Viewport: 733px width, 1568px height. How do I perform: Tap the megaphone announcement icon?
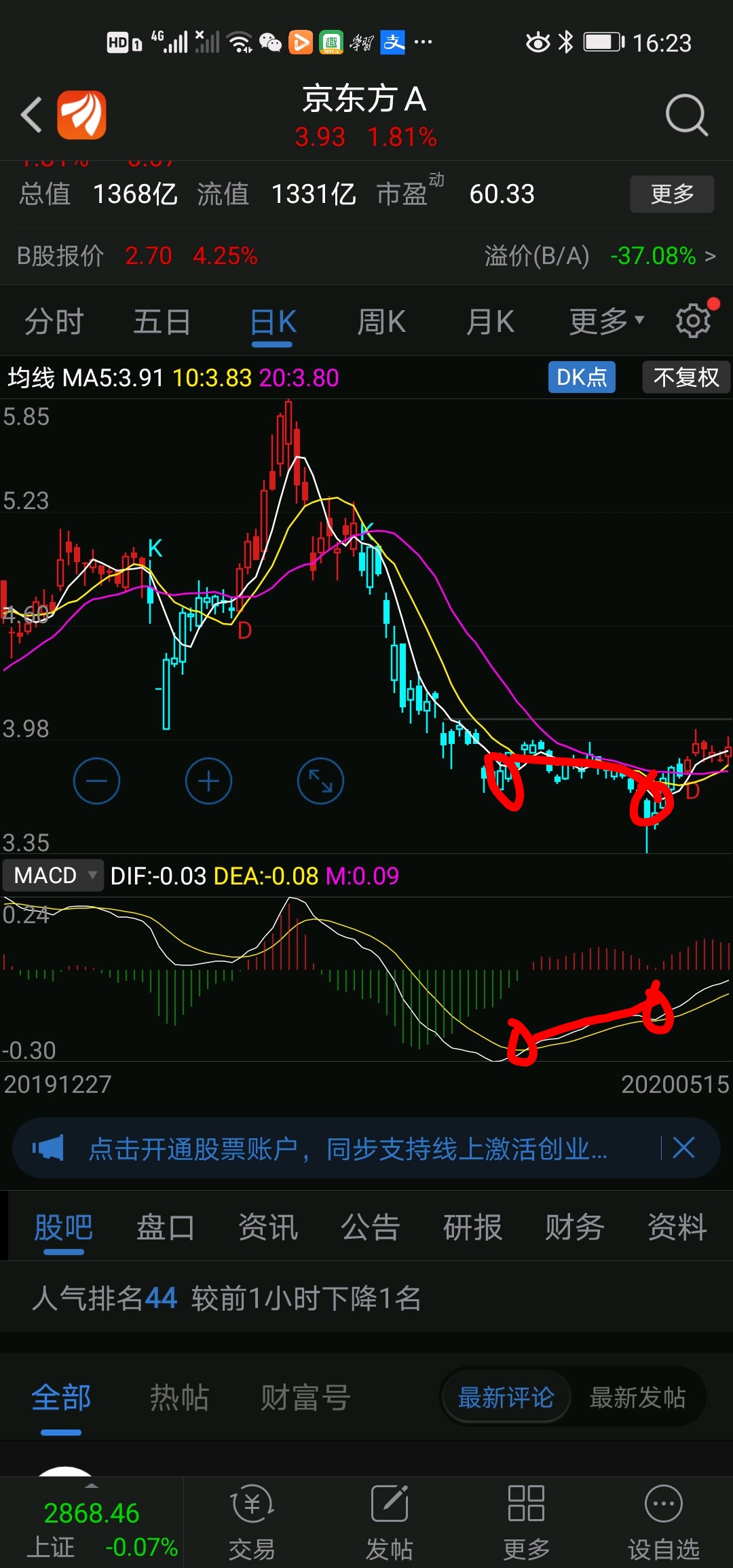point(48,1149)
